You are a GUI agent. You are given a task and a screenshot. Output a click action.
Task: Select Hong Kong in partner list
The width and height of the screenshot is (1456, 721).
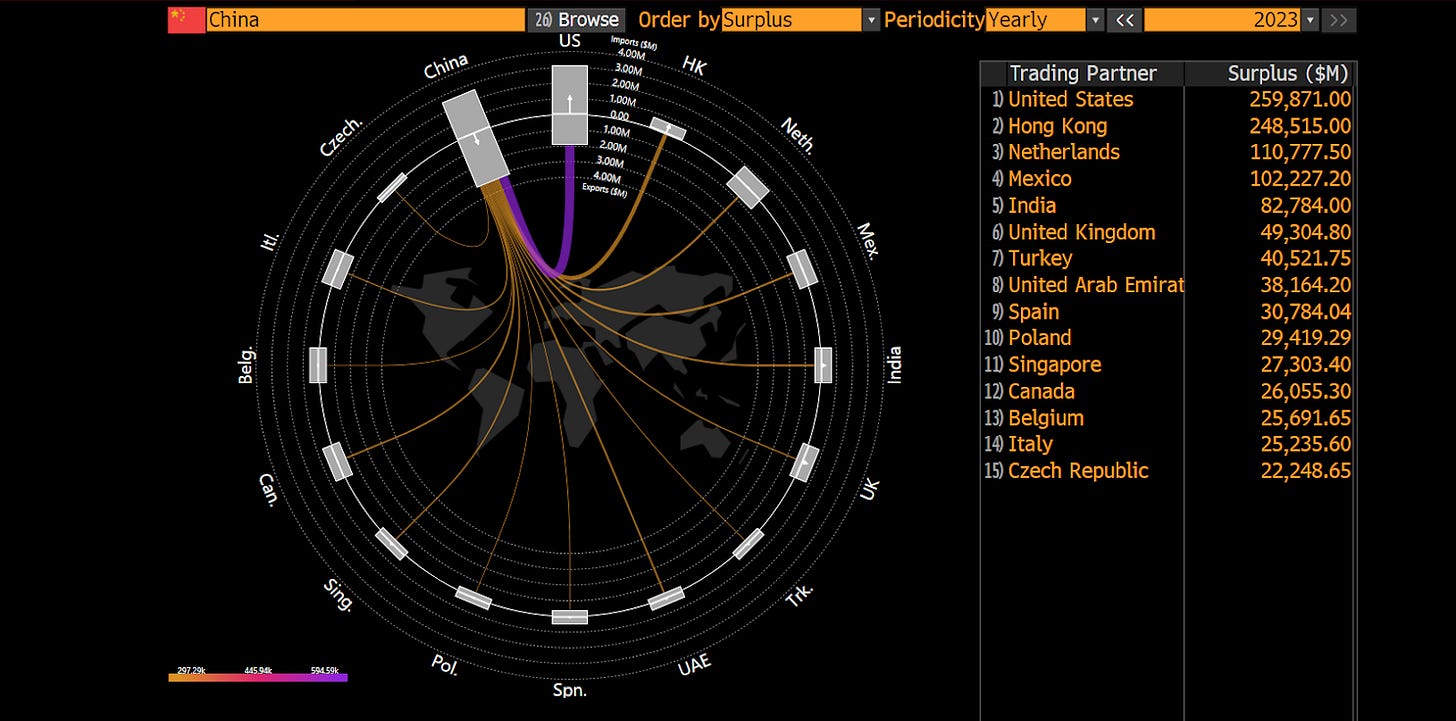click(x=1057, y=126)
